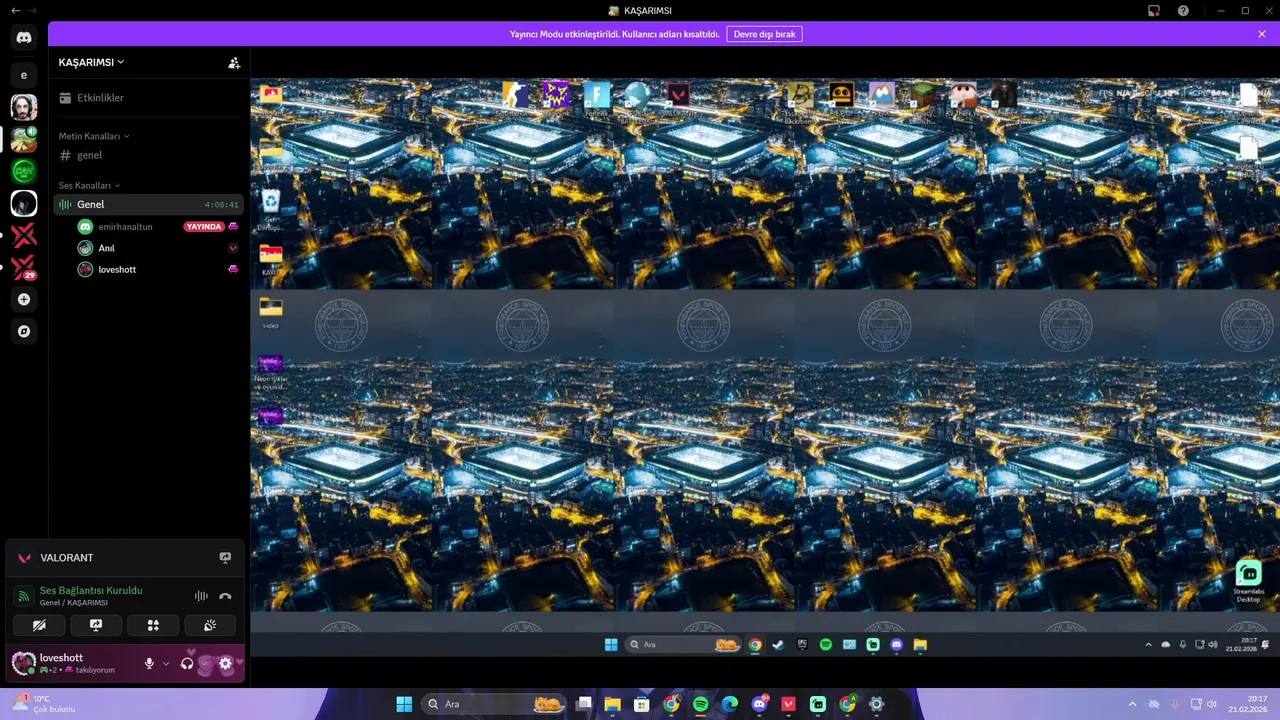The width and height of the screenshot is (1280, 720).
Task: Deafen with the headphones icon
Action: tap(187, 663)
